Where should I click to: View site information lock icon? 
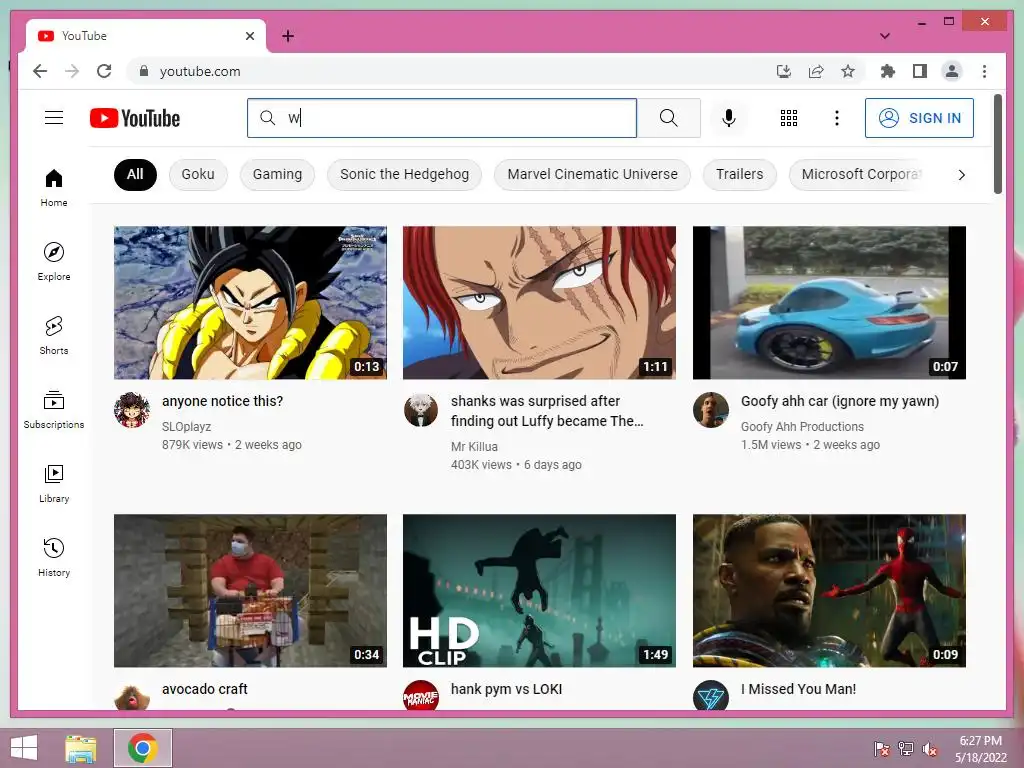[144, 71]
